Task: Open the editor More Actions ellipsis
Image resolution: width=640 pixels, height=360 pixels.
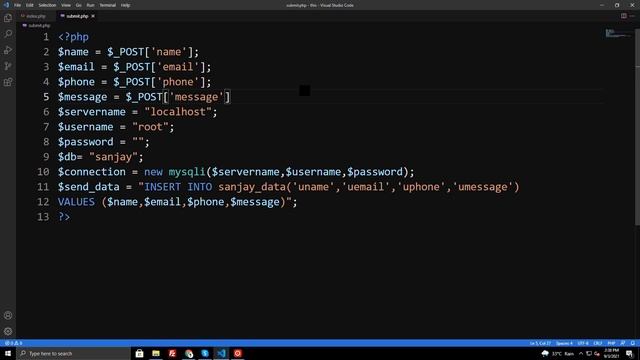Action: [632, 16]
